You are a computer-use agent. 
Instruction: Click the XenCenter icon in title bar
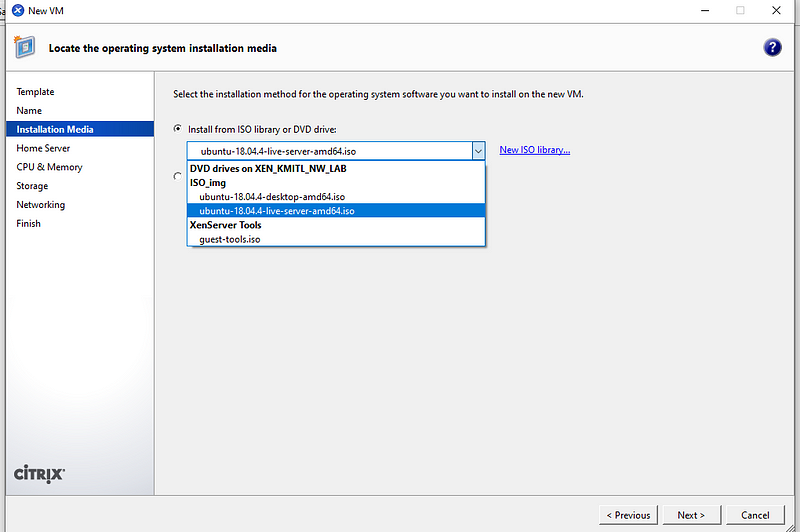tap(18, 10)
